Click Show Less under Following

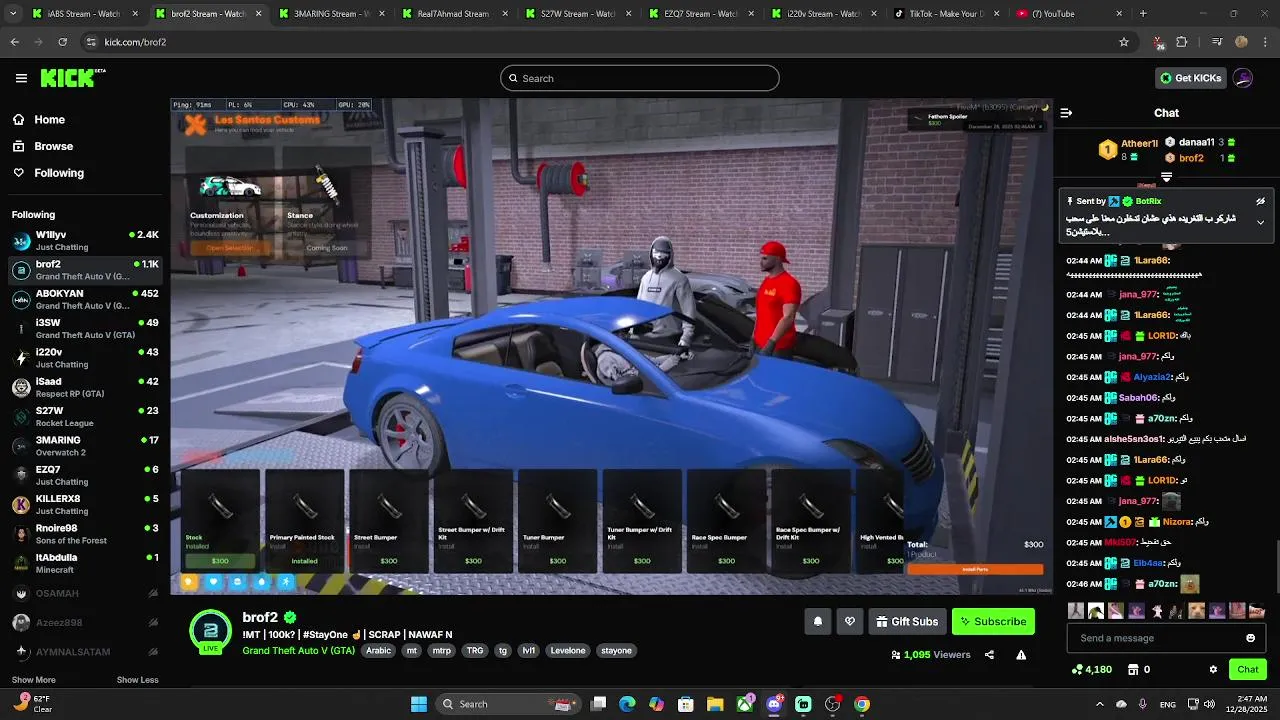click(137, 680)
